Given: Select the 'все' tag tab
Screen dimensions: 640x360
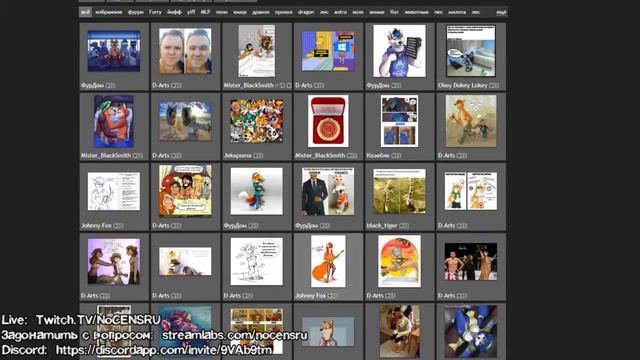Looking at the screenshot, I should (x=85, y=12).
